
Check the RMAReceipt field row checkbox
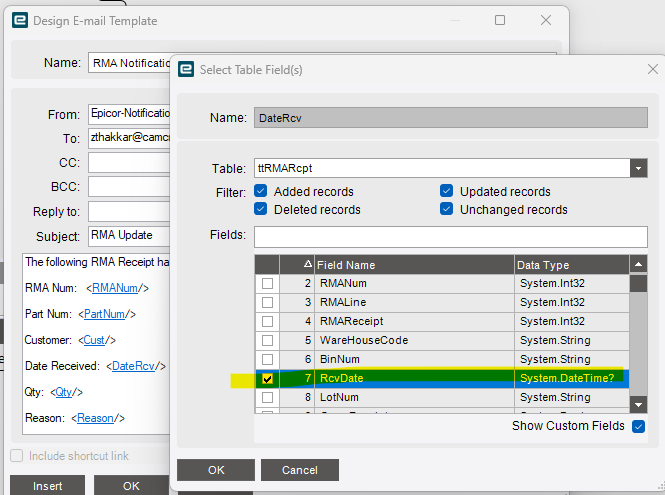(x=267, y=322)
